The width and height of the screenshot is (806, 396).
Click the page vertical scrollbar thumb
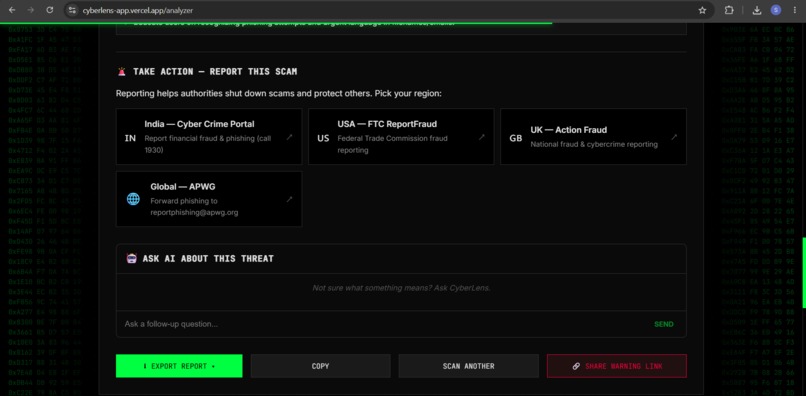click(x=804, y=273)
